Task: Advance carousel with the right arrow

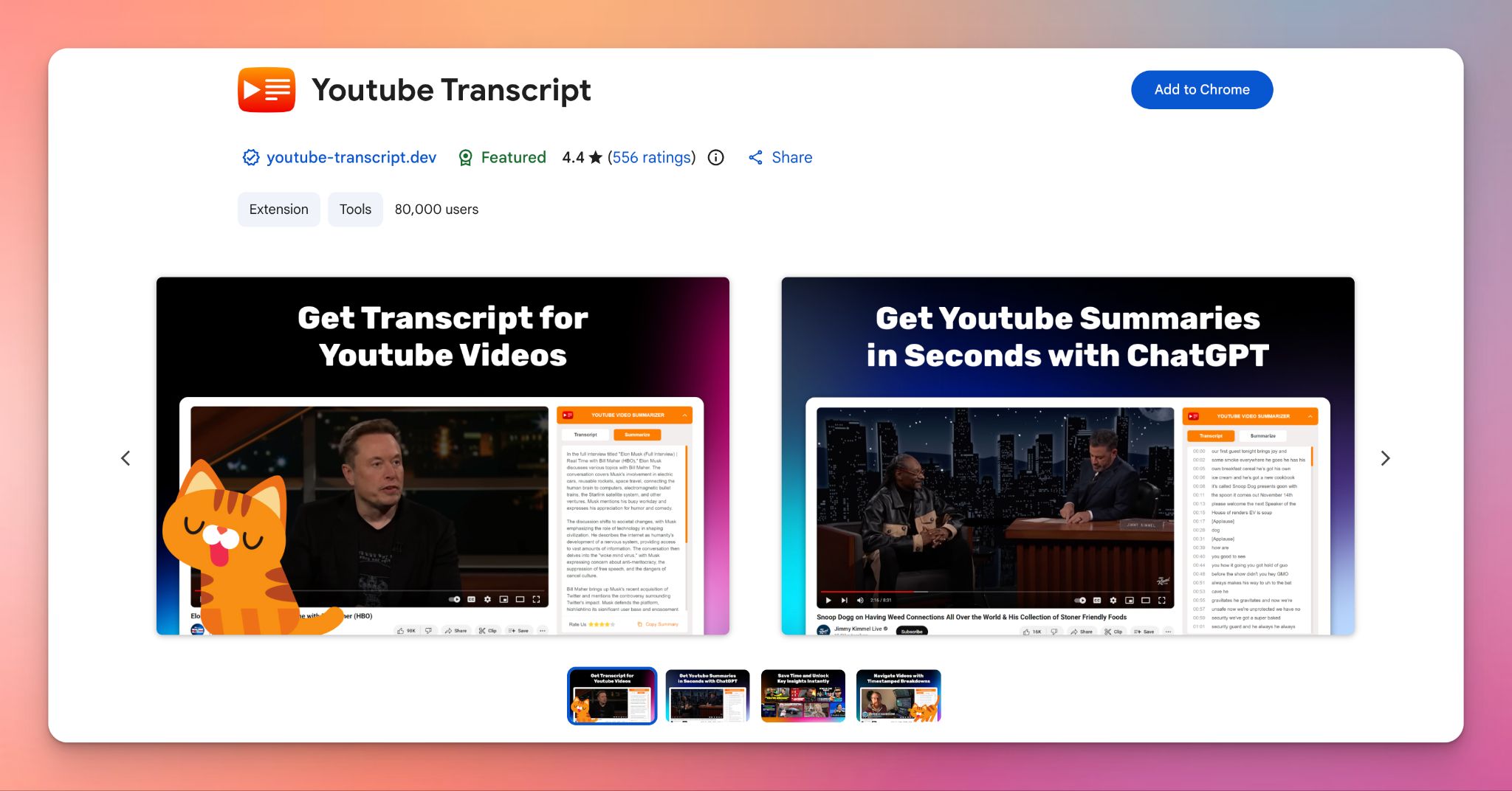Action: (1386, 457)
